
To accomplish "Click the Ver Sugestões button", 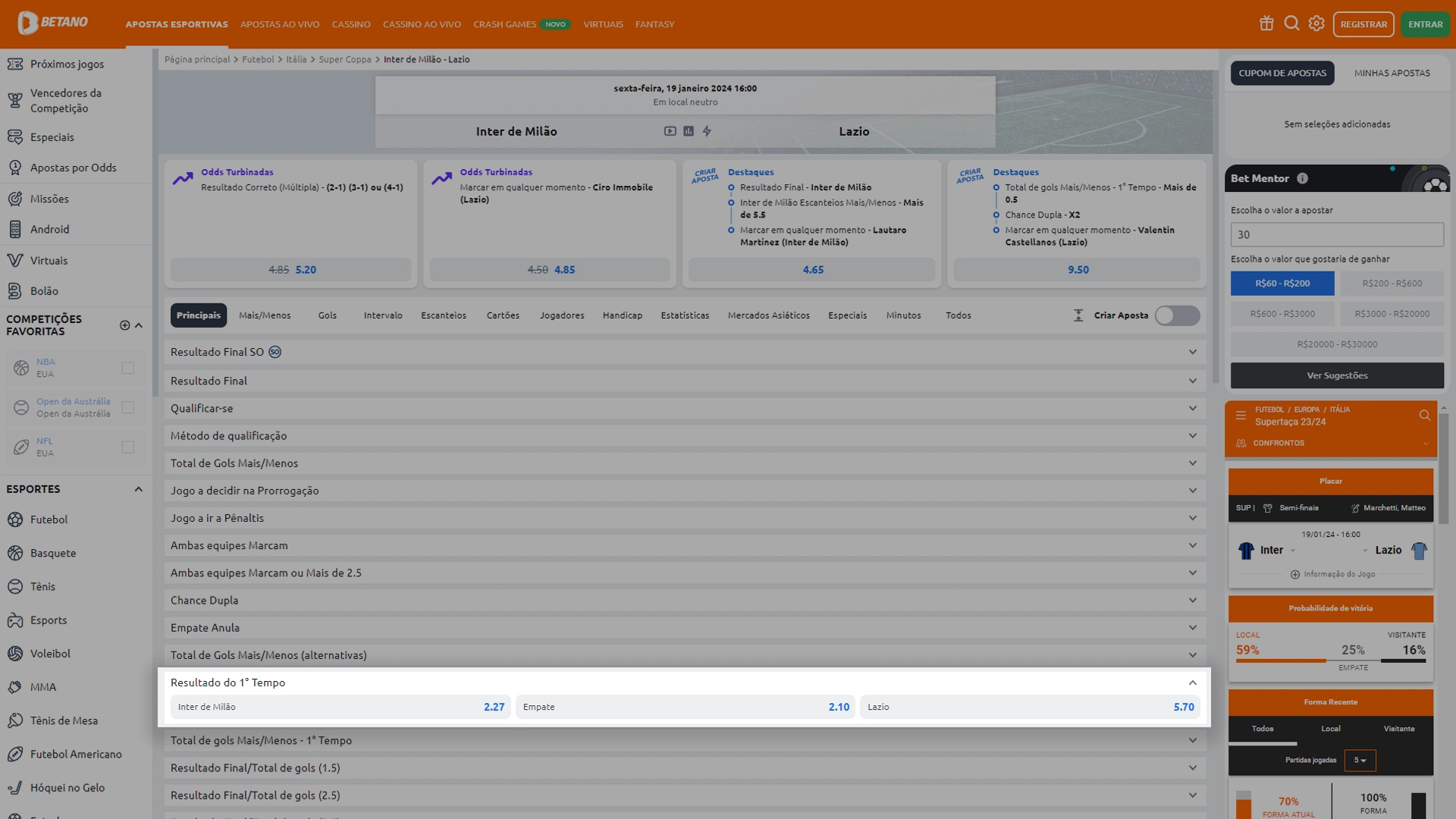I will (x=1337, y=375).
